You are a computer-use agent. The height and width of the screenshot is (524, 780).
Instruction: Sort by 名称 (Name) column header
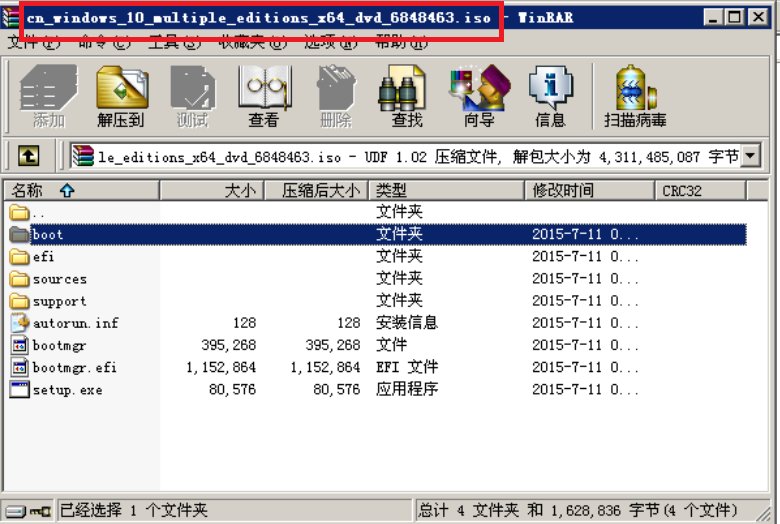pos(82,190)
